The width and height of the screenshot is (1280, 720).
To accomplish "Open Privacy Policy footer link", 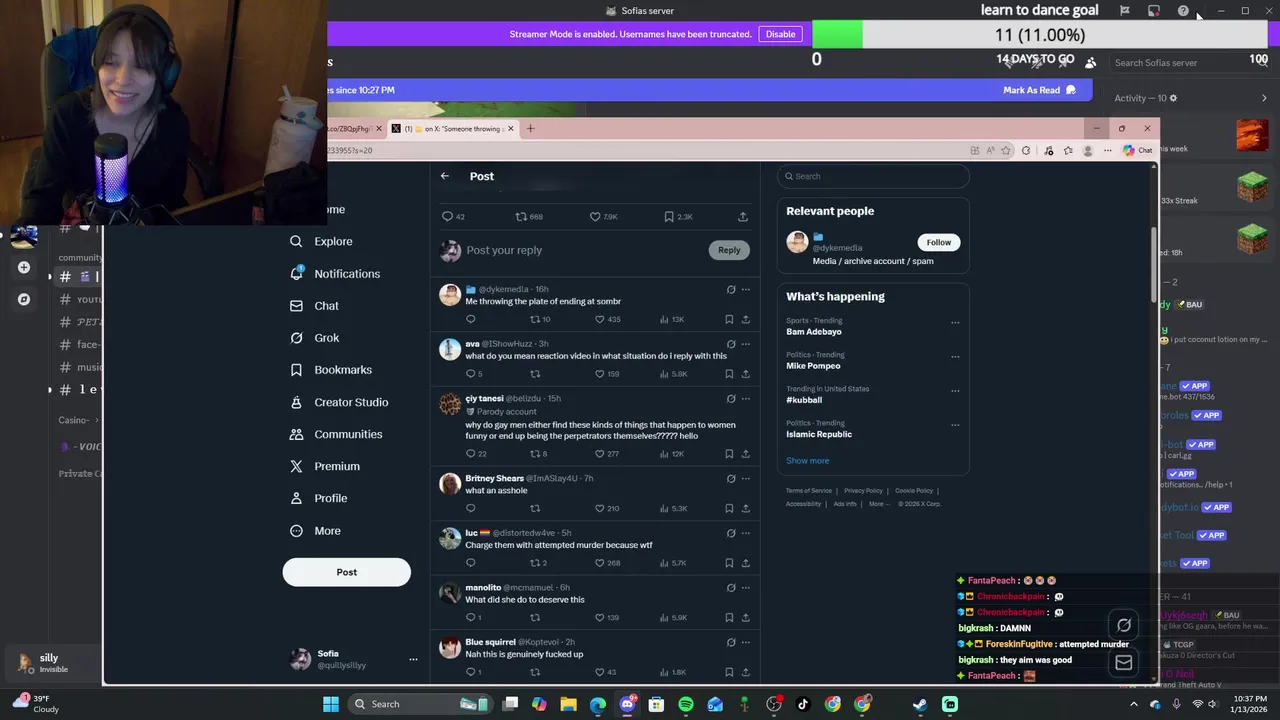I will 863,491.
